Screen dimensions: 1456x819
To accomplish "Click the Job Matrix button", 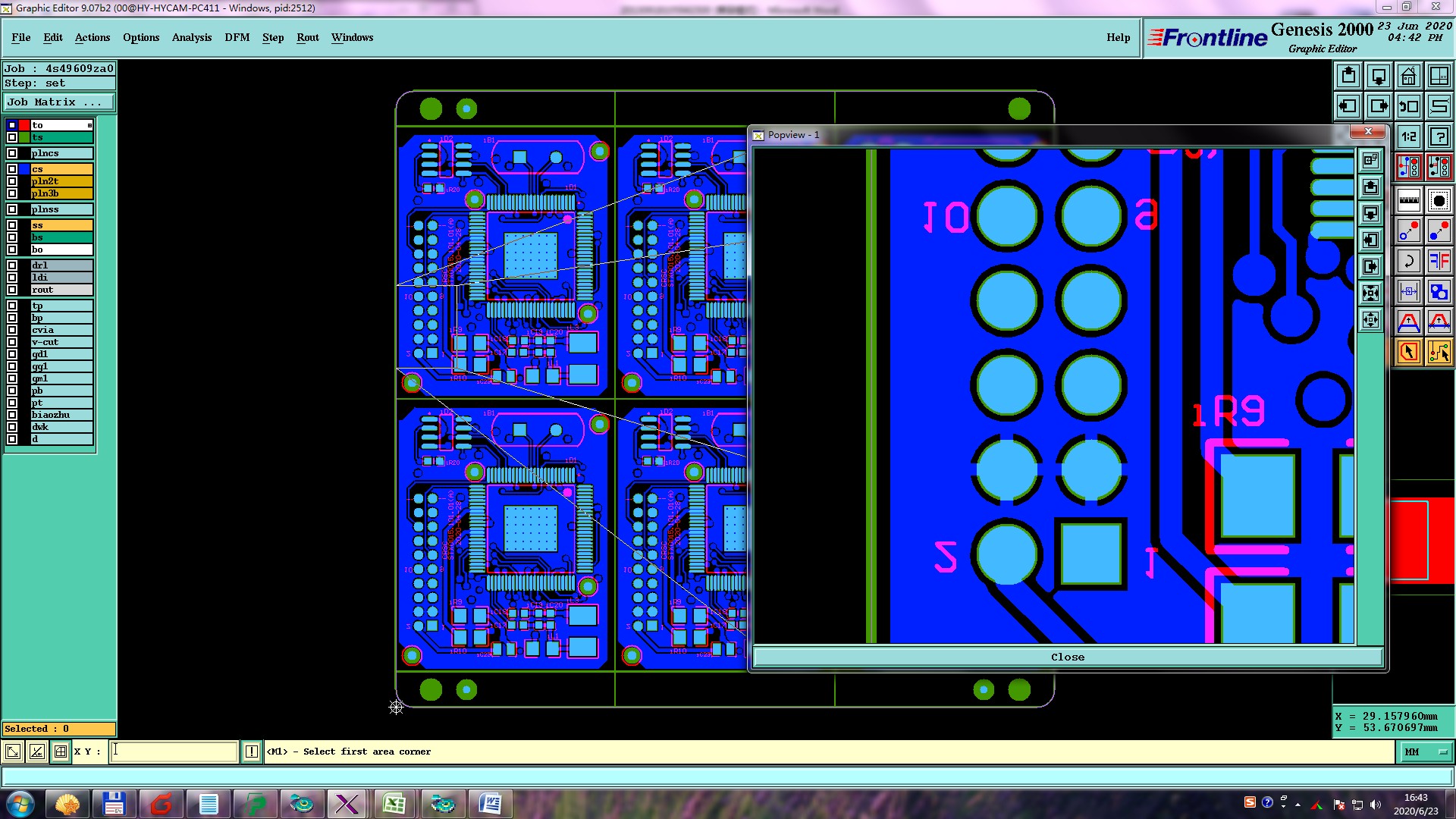I will click(59, 102).
